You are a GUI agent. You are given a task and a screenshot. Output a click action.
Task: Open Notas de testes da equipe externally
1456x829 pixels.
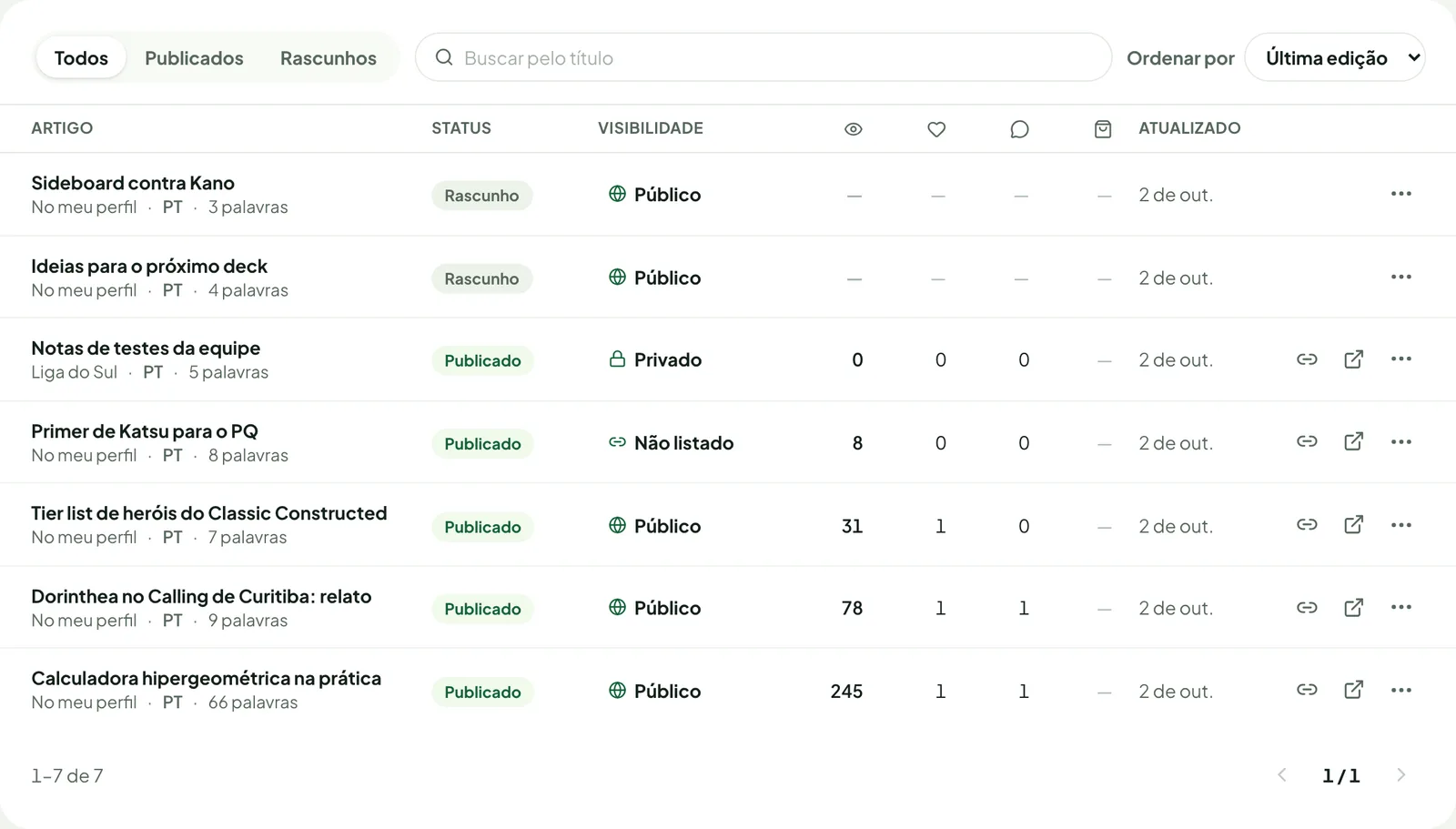[1354, 359]
